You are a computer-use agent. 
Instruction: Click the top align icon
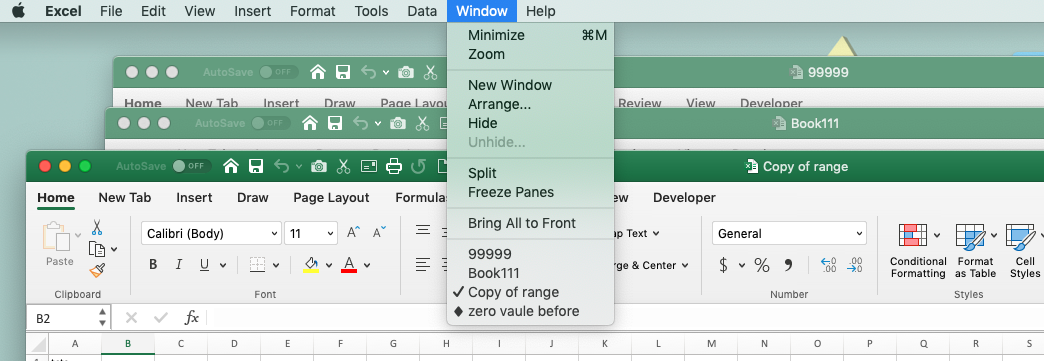click(423, 231)
